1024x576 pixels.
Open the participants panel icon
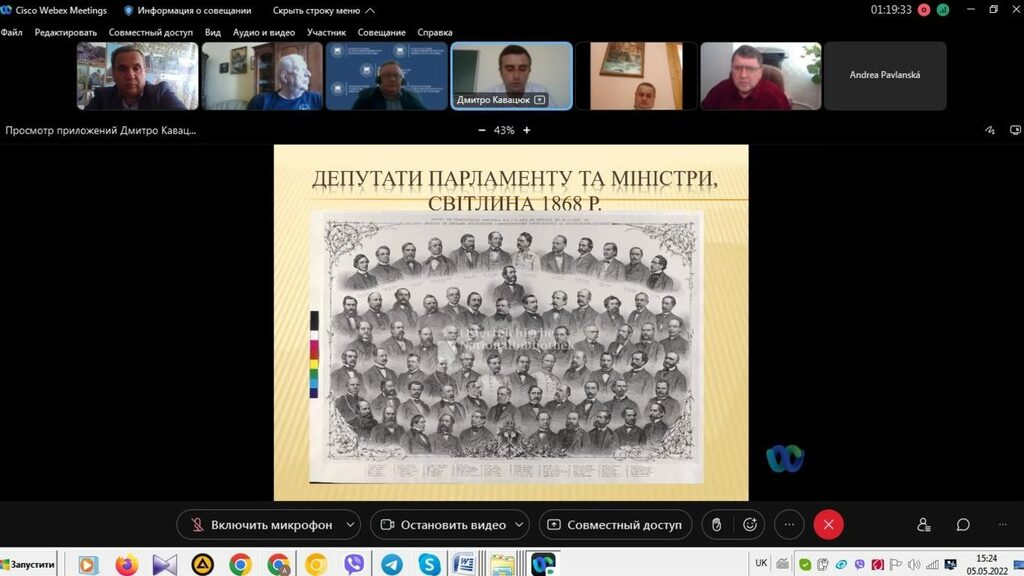pos(924,525)
